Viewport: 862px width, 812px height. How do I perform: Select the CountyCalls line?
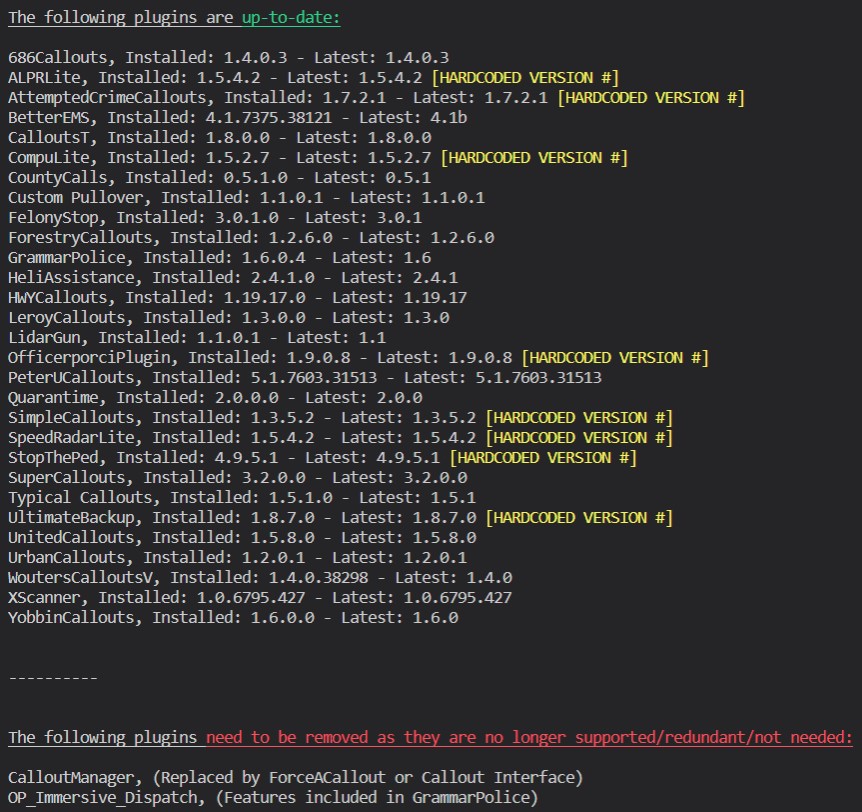219,178
